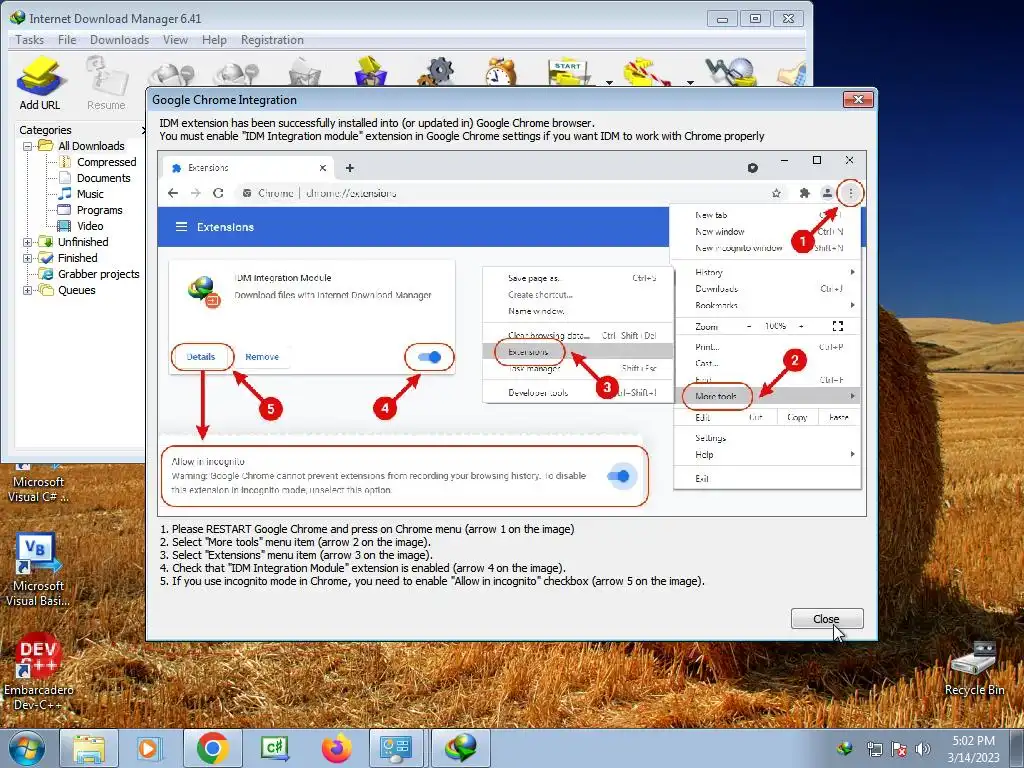
Task: Select the Documents category
Action: (103, 178)
